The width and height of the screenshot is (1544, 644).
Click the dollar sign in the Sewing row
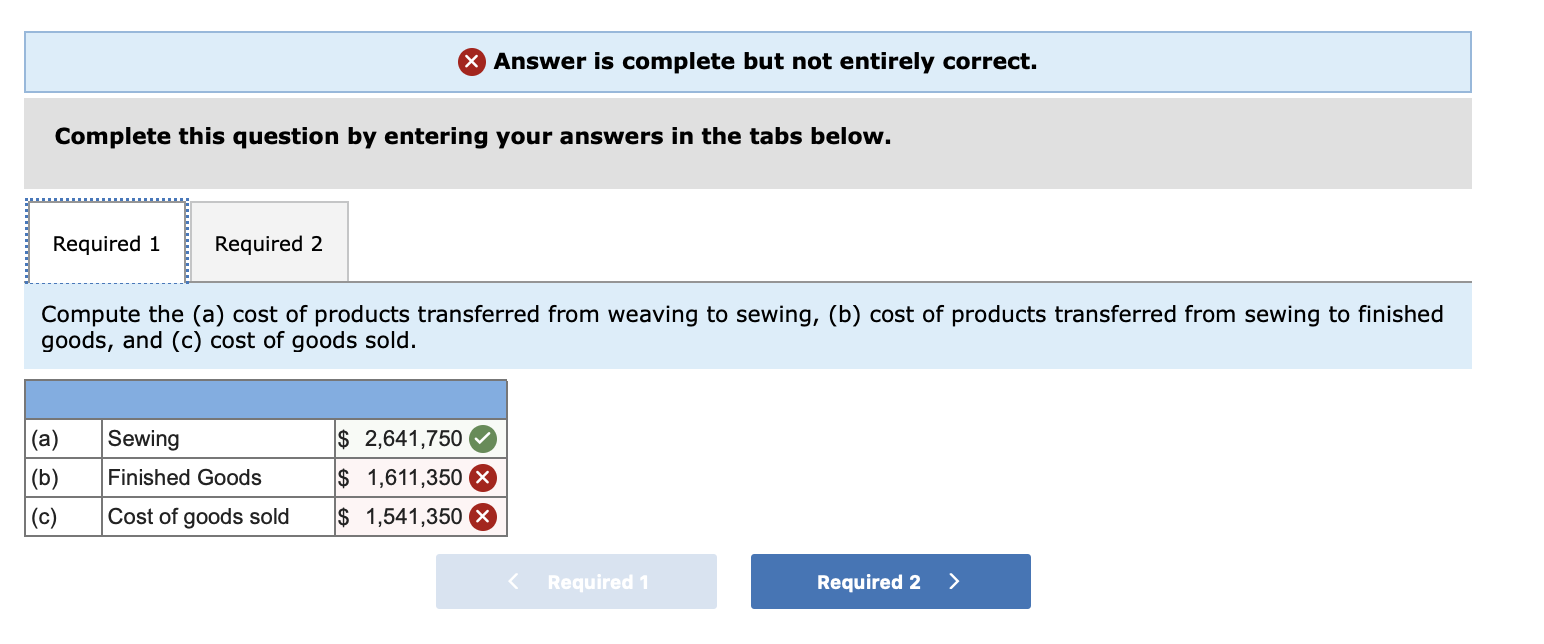click(341, 438)
